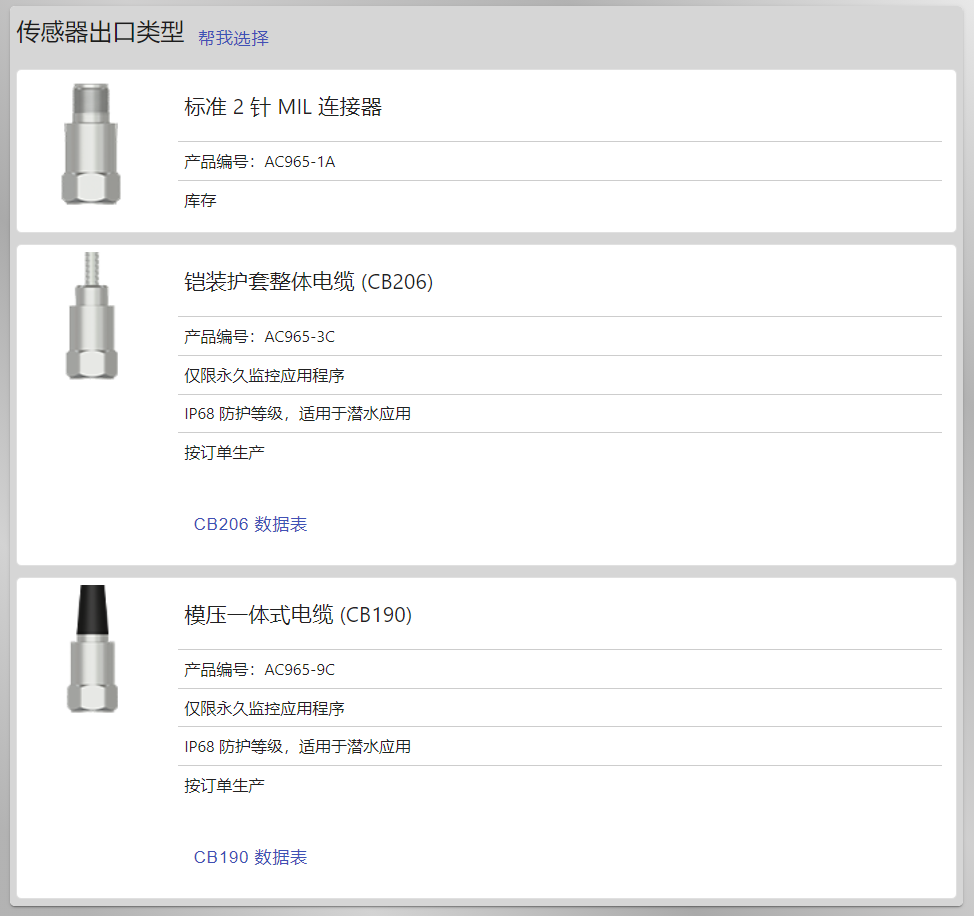
Task: Click 仅限永久监控应用程序 in the CB206 card
Action: [x=264, y=375]
